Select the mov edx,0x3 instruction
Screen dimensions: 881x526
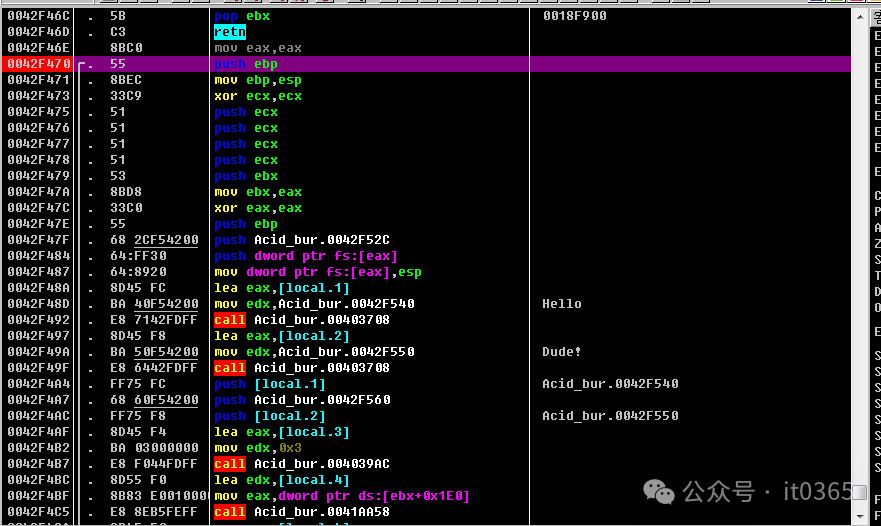pyautogui.click(x=257, y=448)
